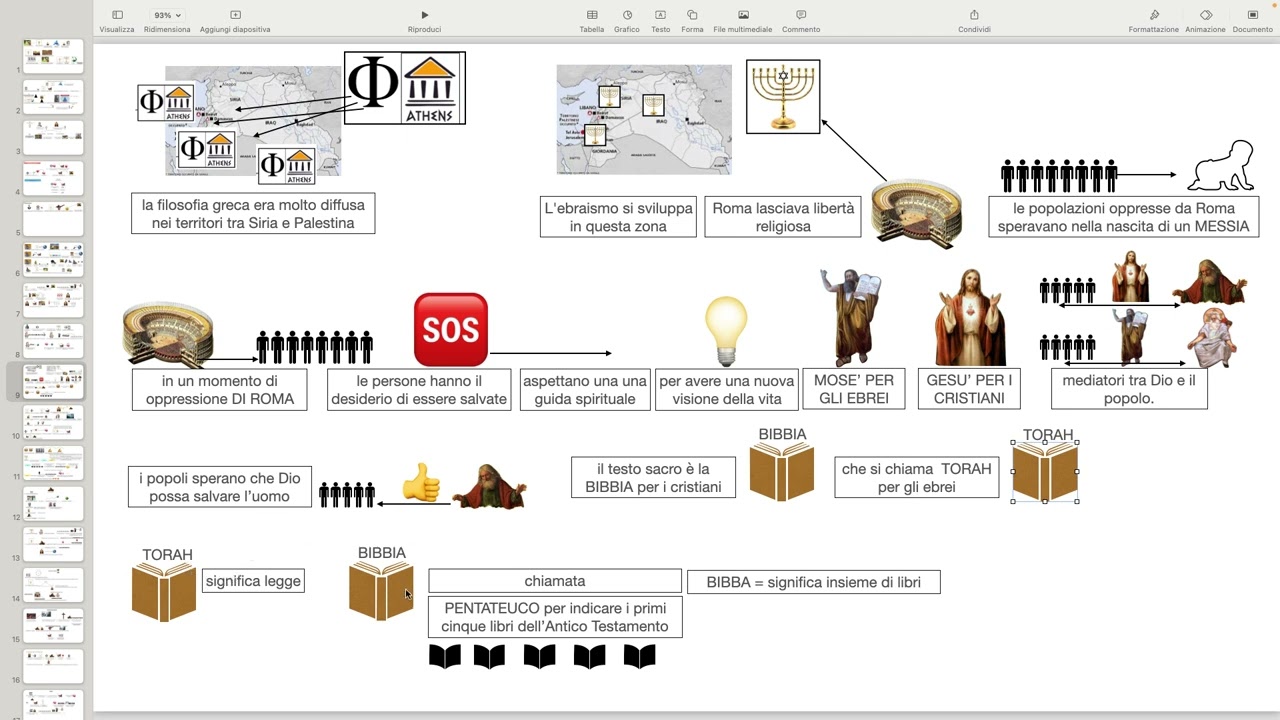Select the thumbs-up emoji image
This screenshot has height=720, width=1280.
[x=421, y=484]
